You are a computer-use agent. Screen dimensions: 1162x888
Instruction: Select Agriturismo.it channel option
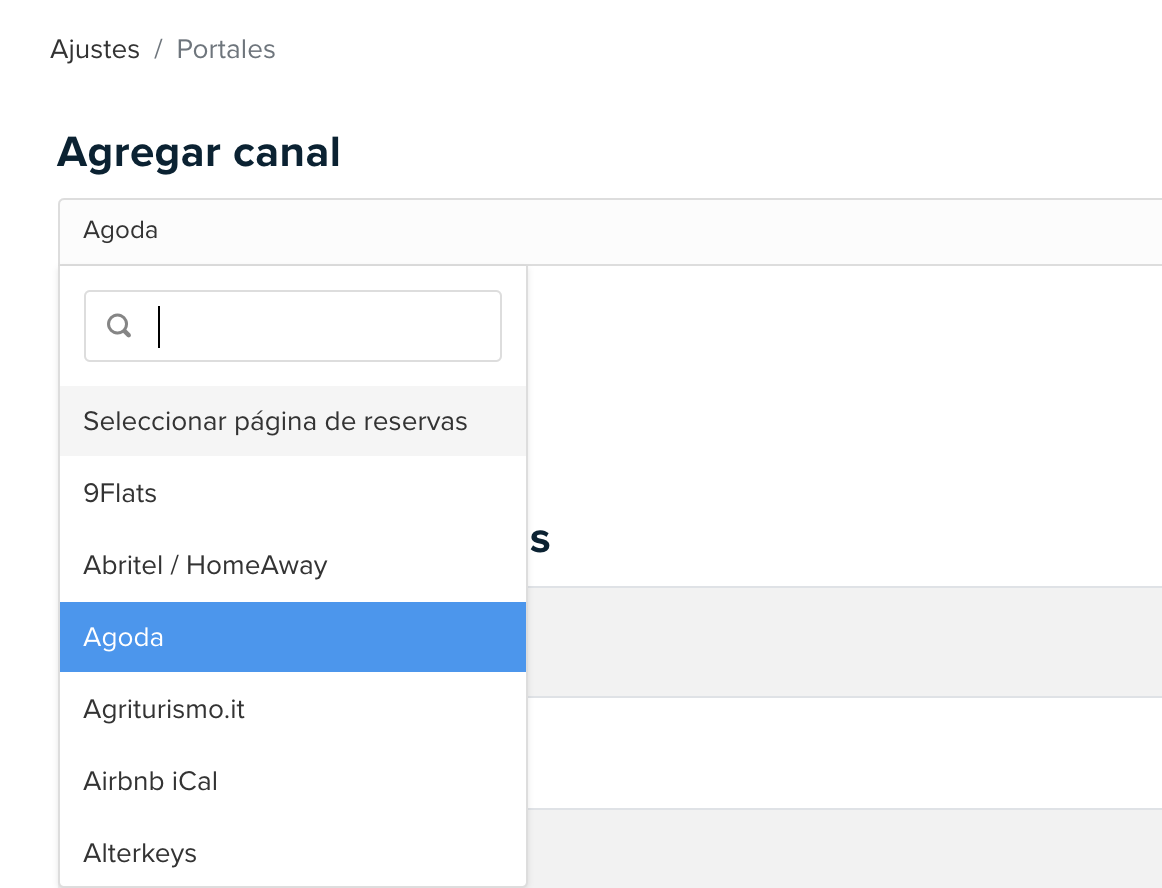[293, 709]
